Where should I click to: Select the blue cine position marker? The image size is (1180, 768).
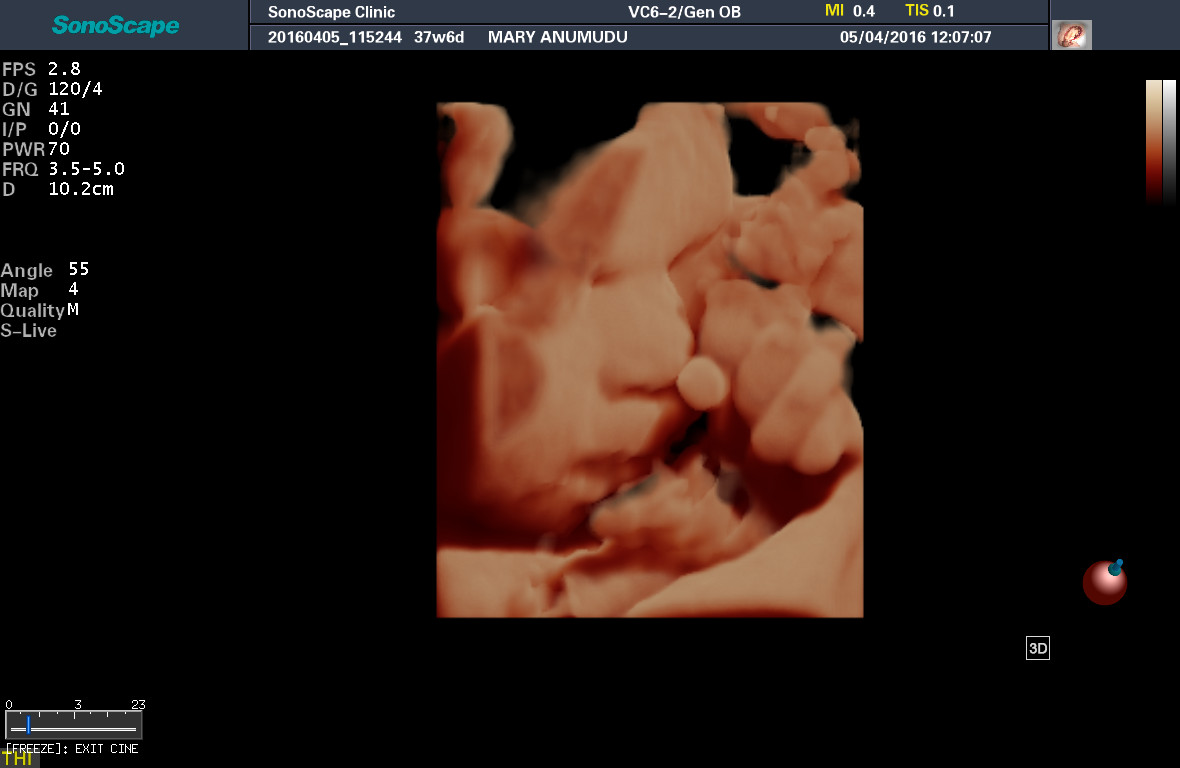pyautogui.click(x=28, y=725)
